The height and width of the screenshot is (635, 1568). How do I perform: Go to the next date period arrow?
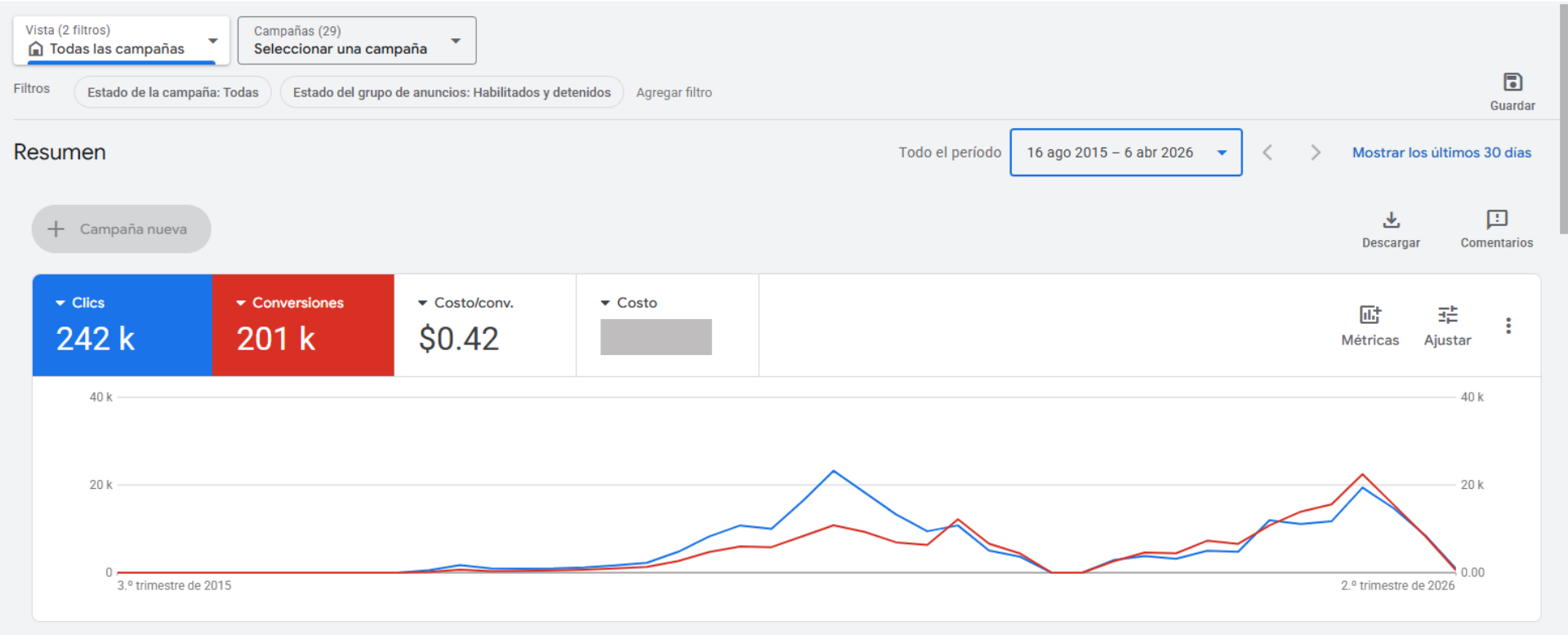click(1315, 153)
